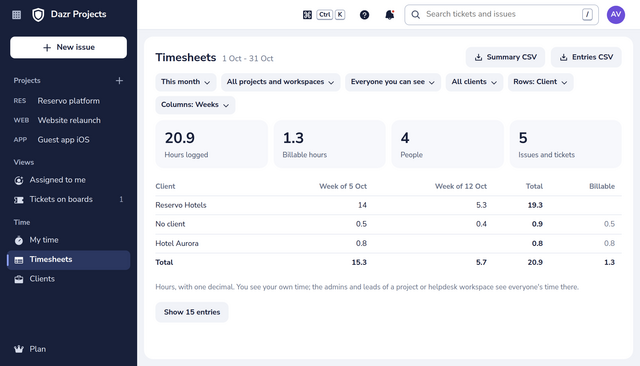Open the Rows: Client dropdown
This screenshot has height=366, width=640.
pyautogui.click(x=540, y=82)
